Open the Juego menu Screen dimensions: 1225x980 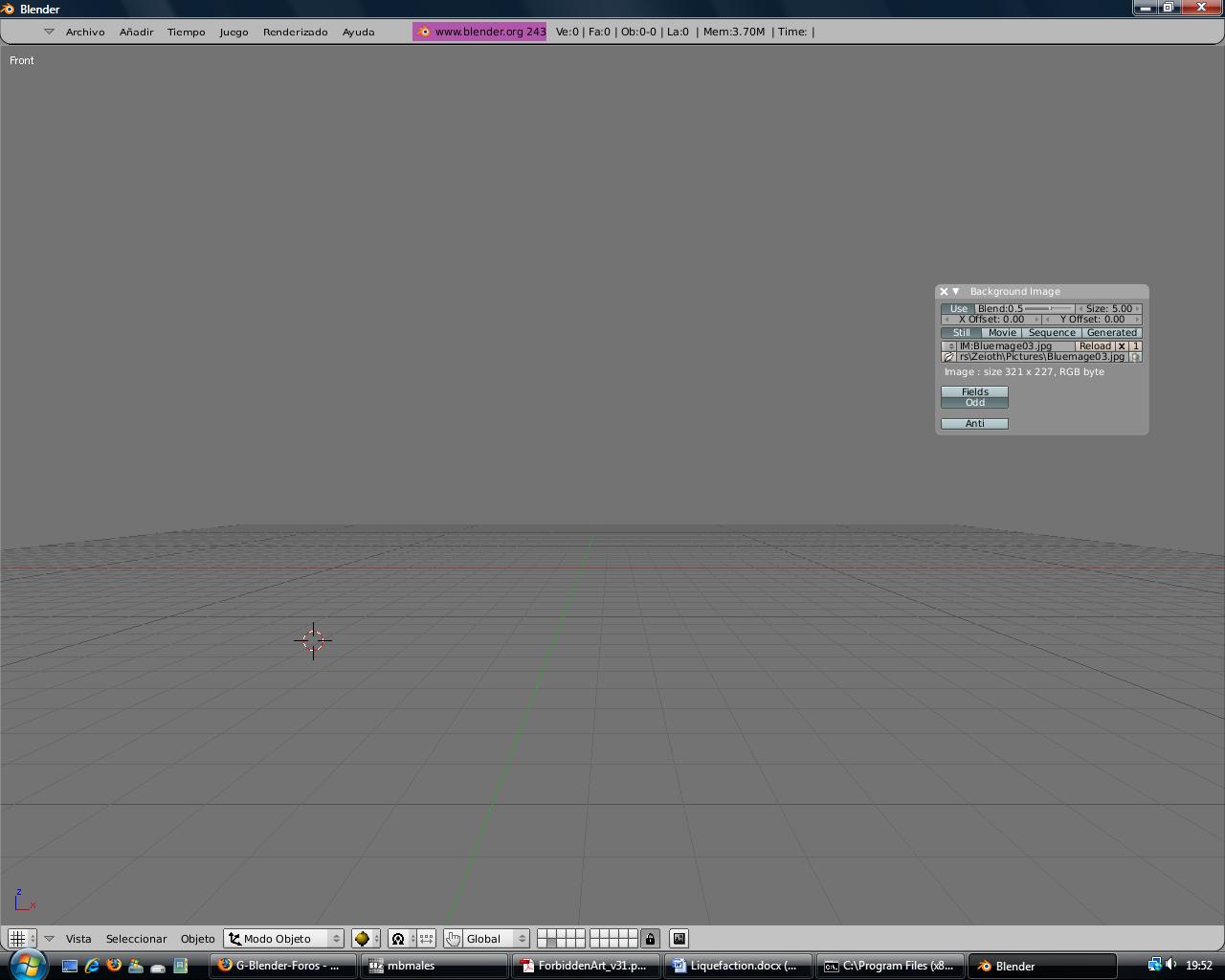(x=234, y=32)
